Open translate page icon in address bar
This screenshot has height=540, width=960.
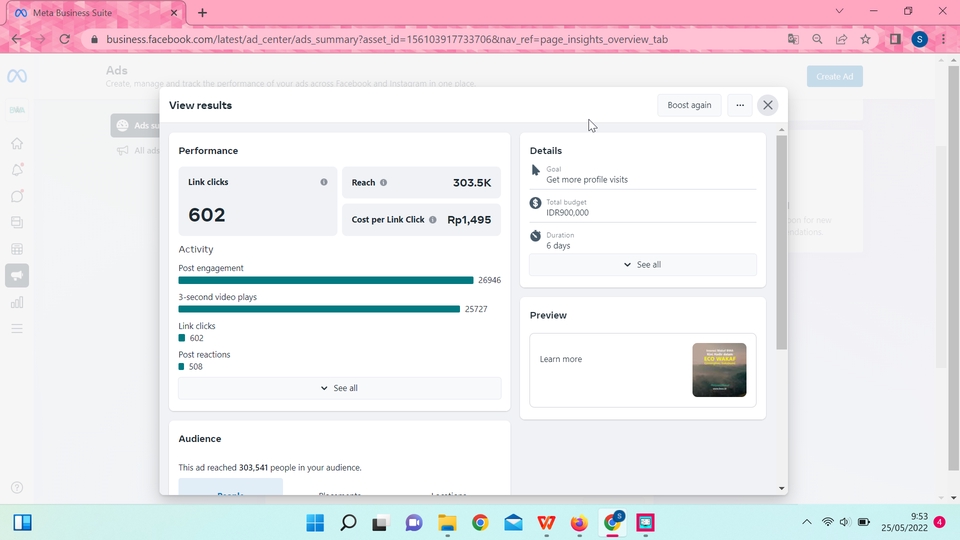pyautogui.click(x=793, y=39)
